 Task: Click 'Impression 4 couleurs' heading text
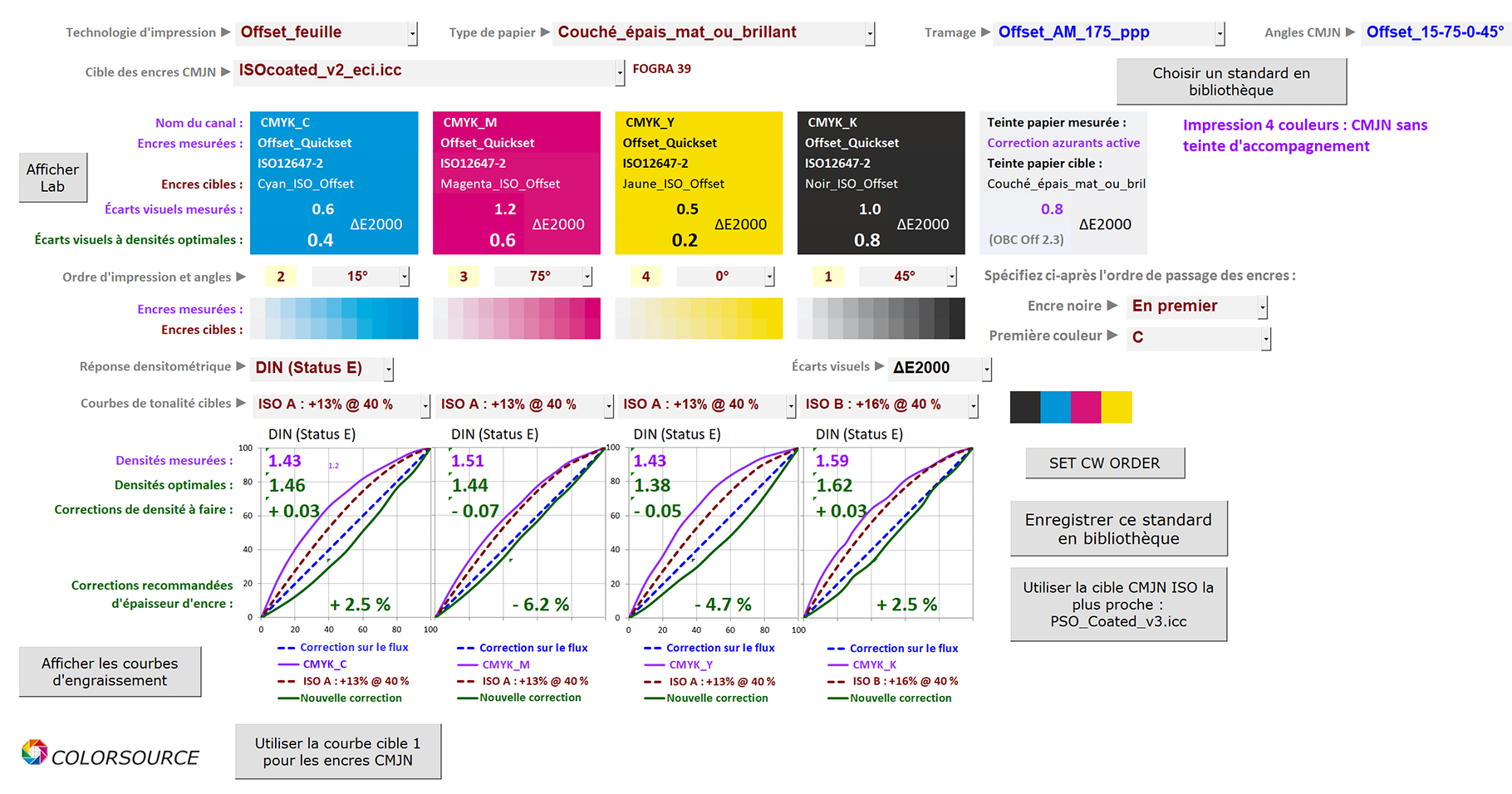(1305, 135)
